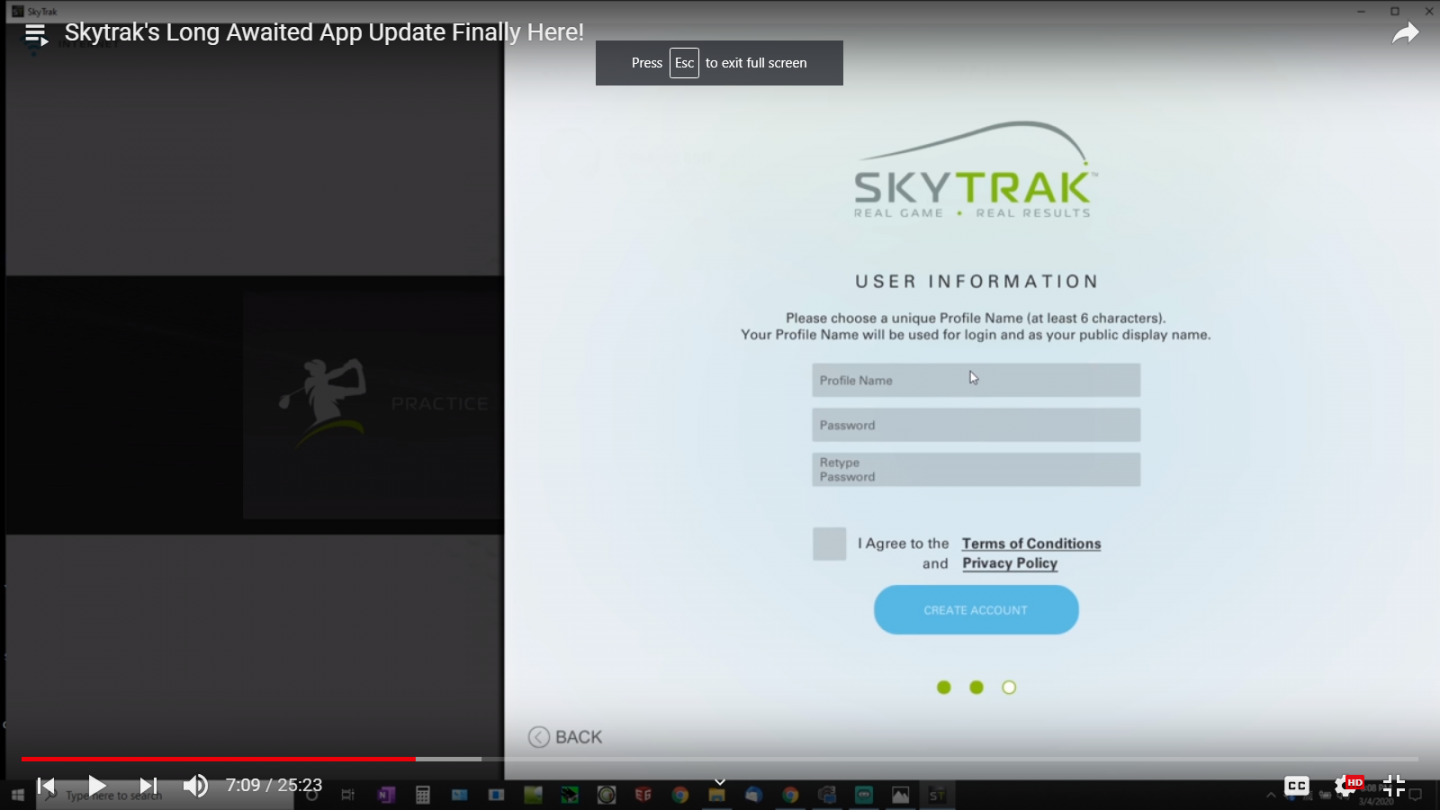Select the first step indicator dot
The width and height of the screenshot is (1440, 810).
[x=944, y=687]
